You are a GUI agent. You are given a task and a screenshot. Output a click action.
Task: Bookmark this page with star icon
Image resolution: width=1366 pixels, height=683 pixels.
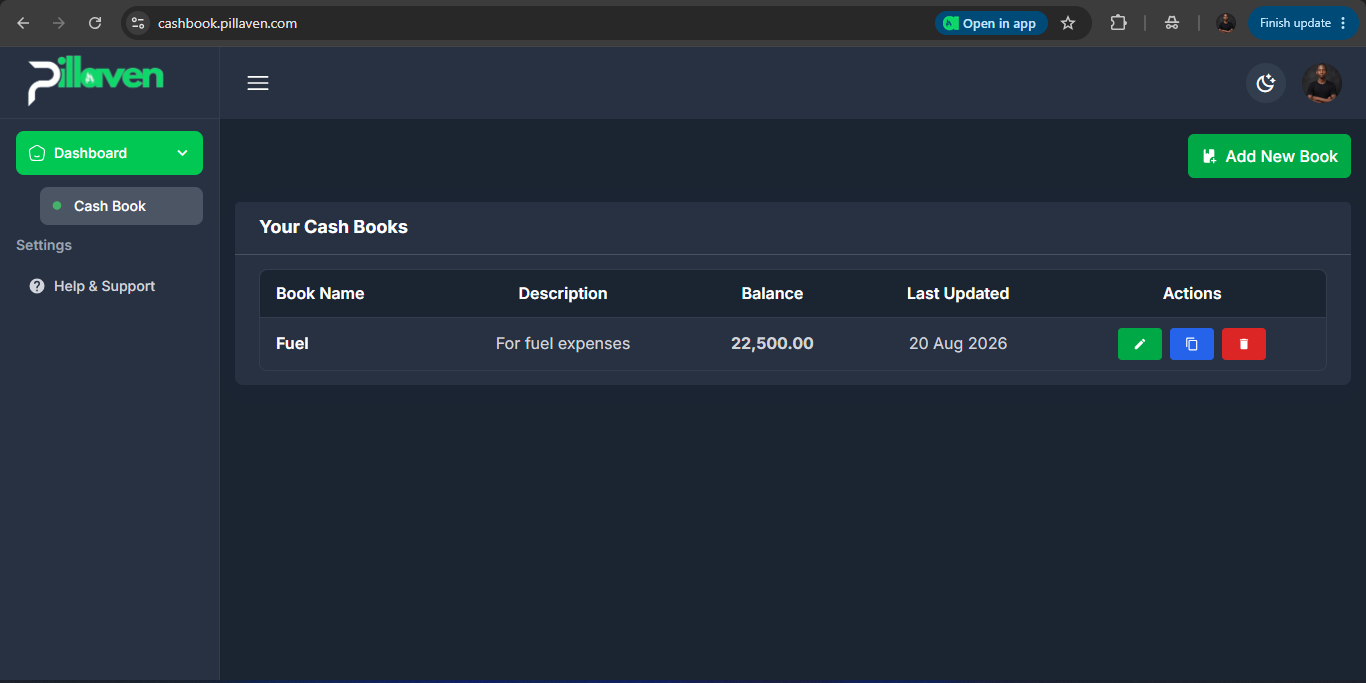click(1068, 23)
